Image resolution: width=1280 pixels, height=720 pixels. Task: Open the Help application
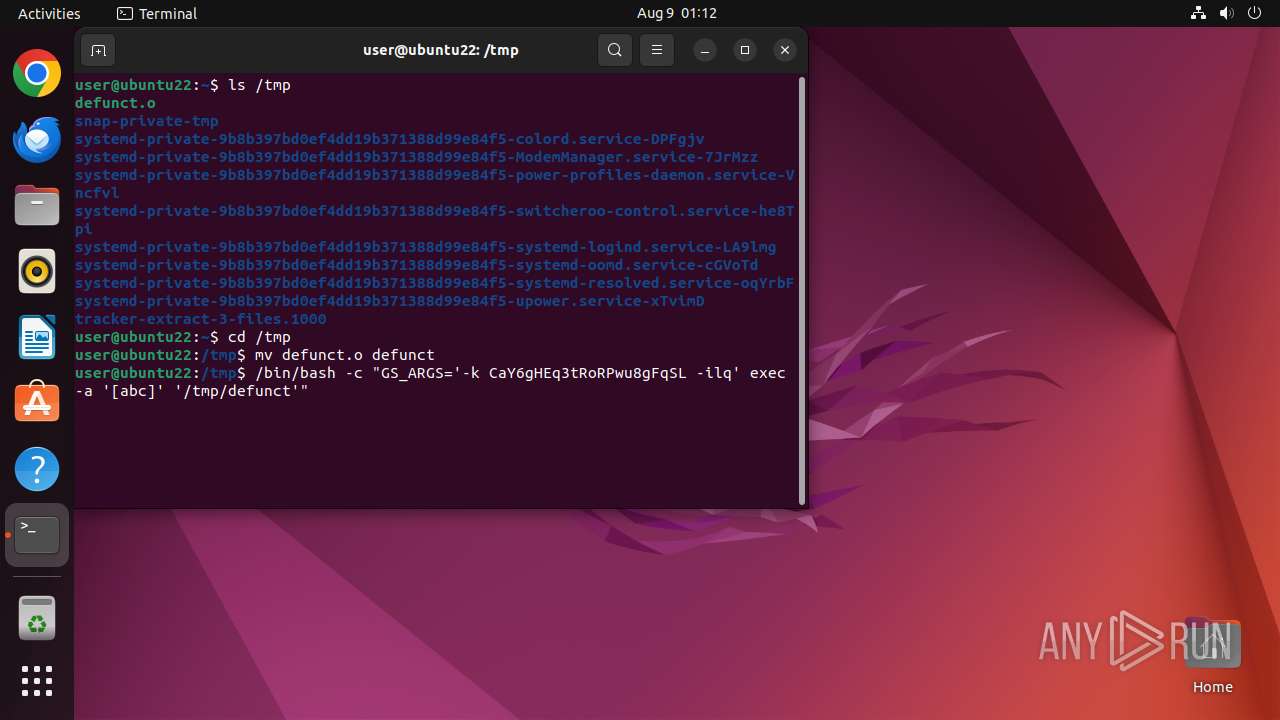coord(37,469)
